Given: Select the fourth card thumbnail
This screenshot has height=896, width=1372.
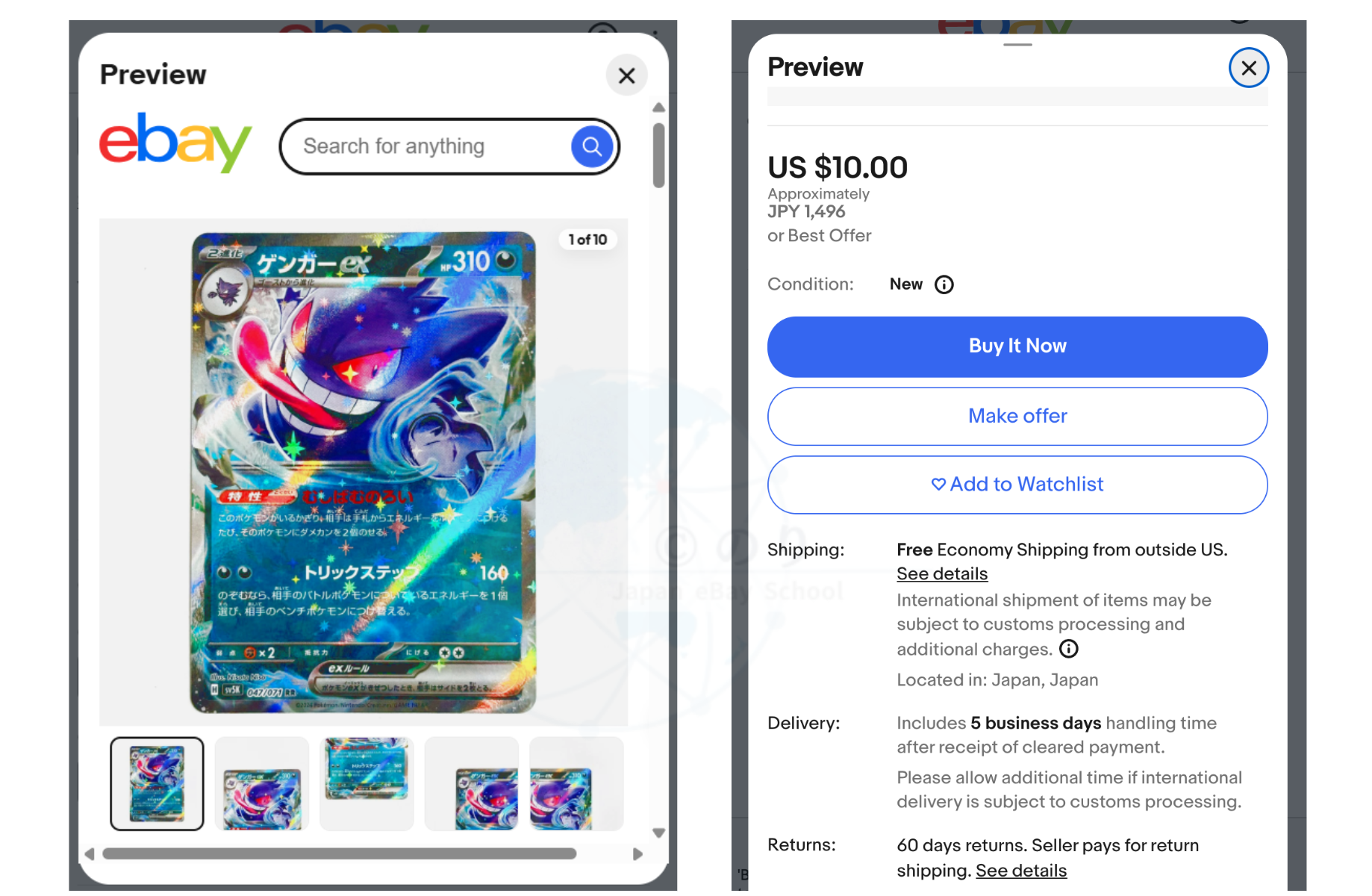Looking at the screenshot, I should (472, 783).
